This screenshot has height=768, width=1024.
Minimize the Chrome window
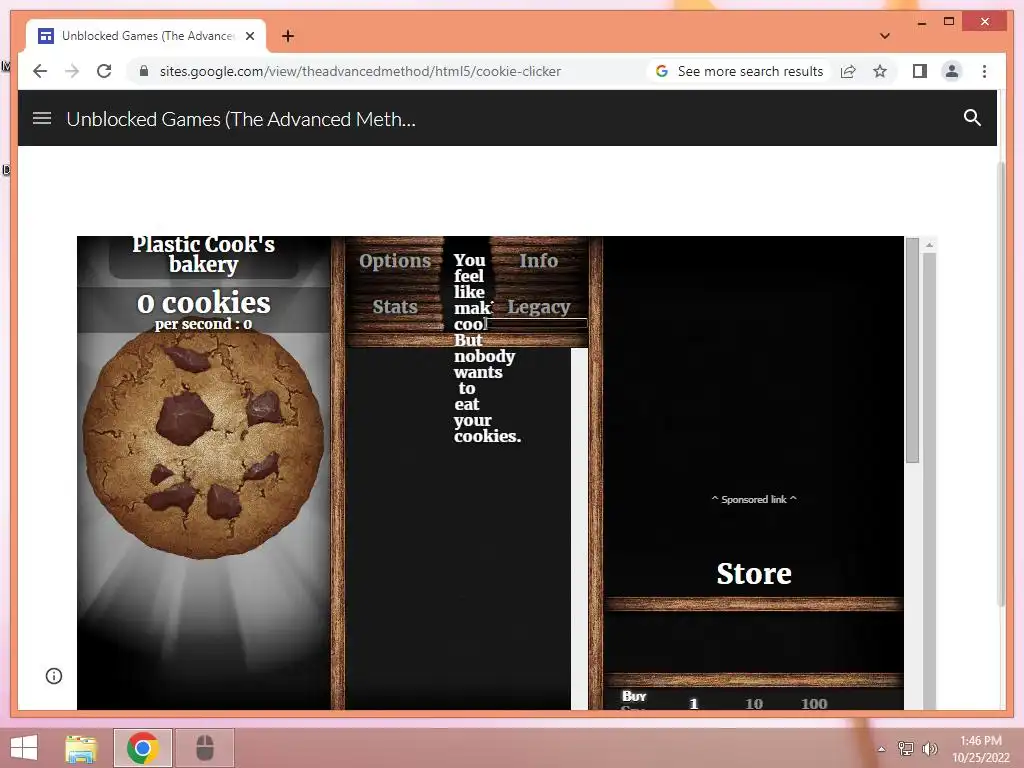coord(921,22)
